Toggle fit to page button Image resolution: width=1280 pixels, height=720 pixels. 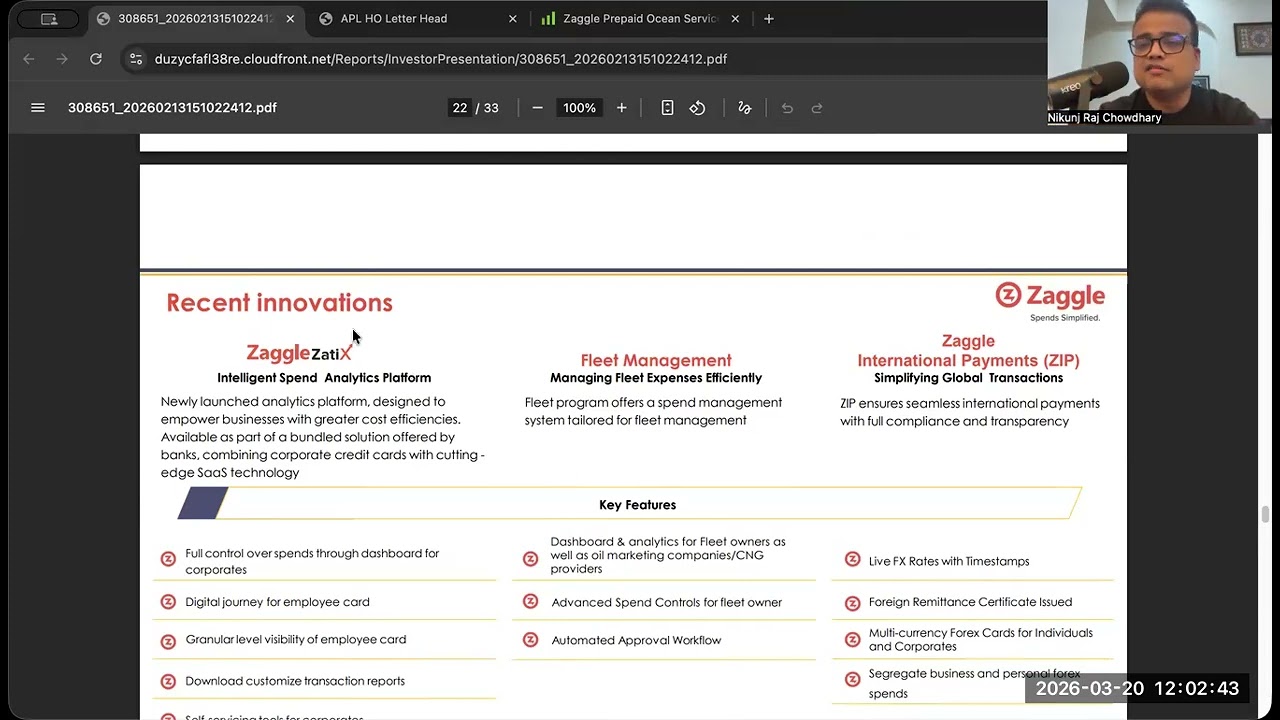point(667,108)
